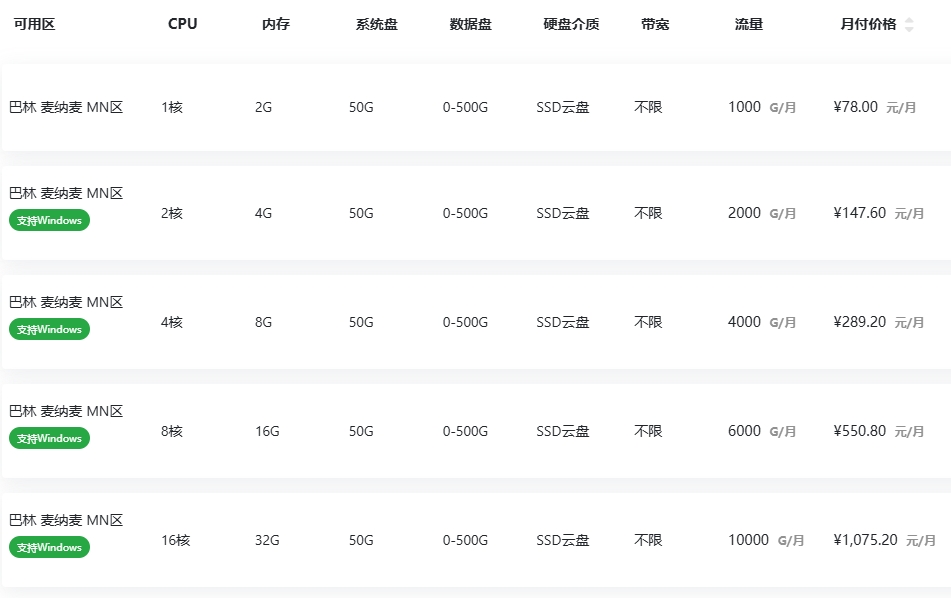Select the 可用区 column header
The height and width of the screenshot is (598, 951).
point(34,25)
